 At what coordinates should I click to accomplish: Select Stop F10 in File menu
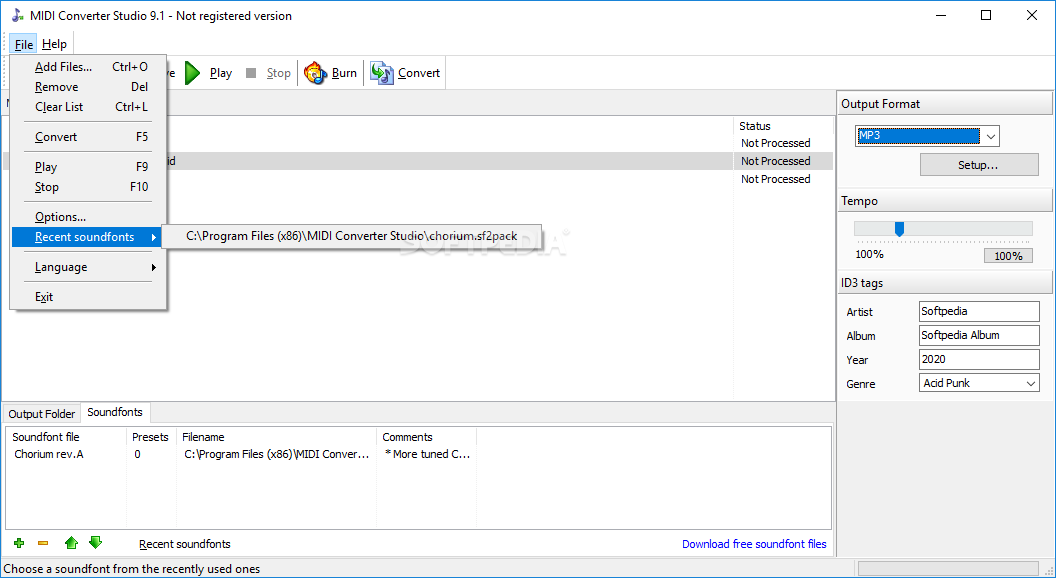click(x=88, y=187)
